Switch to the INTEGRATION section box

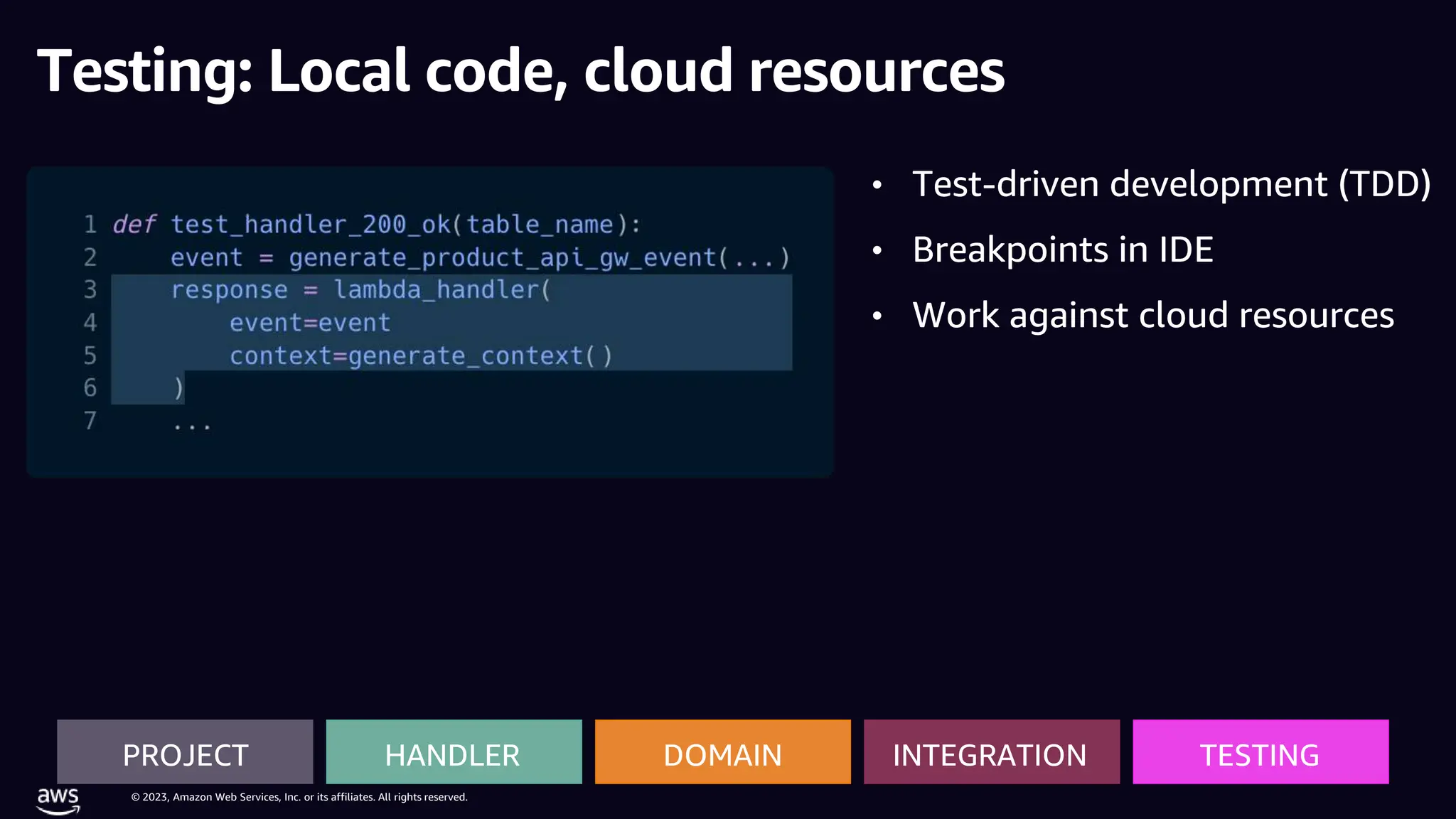coord(991,751)
